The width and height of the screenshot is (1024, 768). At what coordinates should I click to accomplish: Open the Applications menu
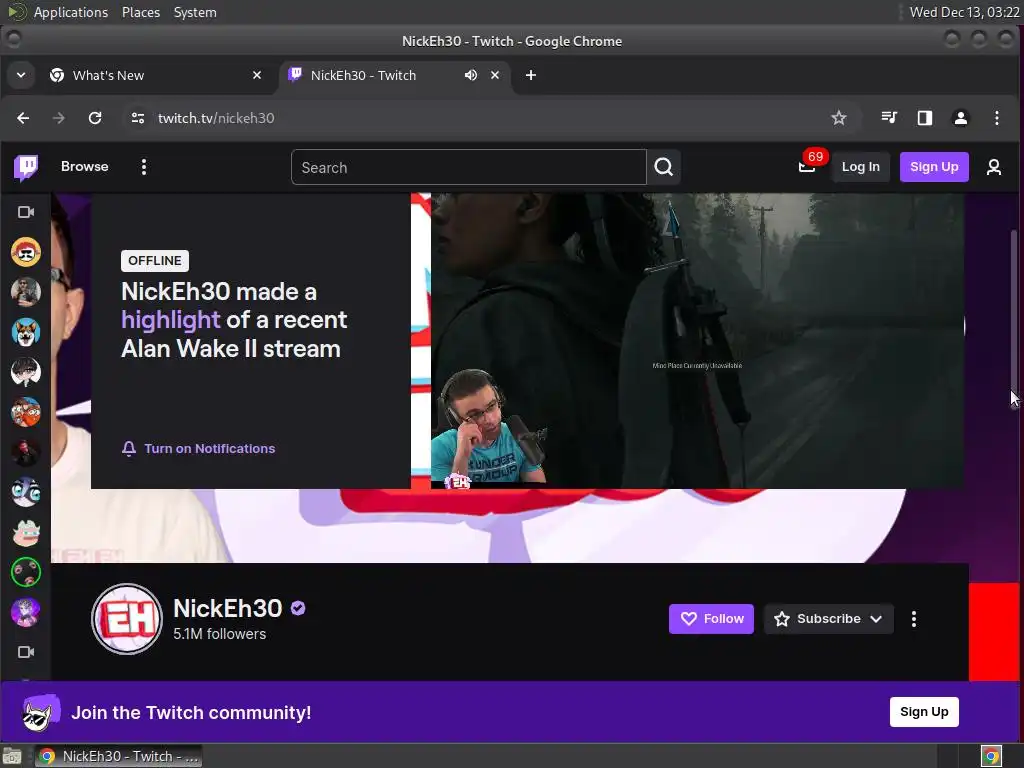pos(71,12)
